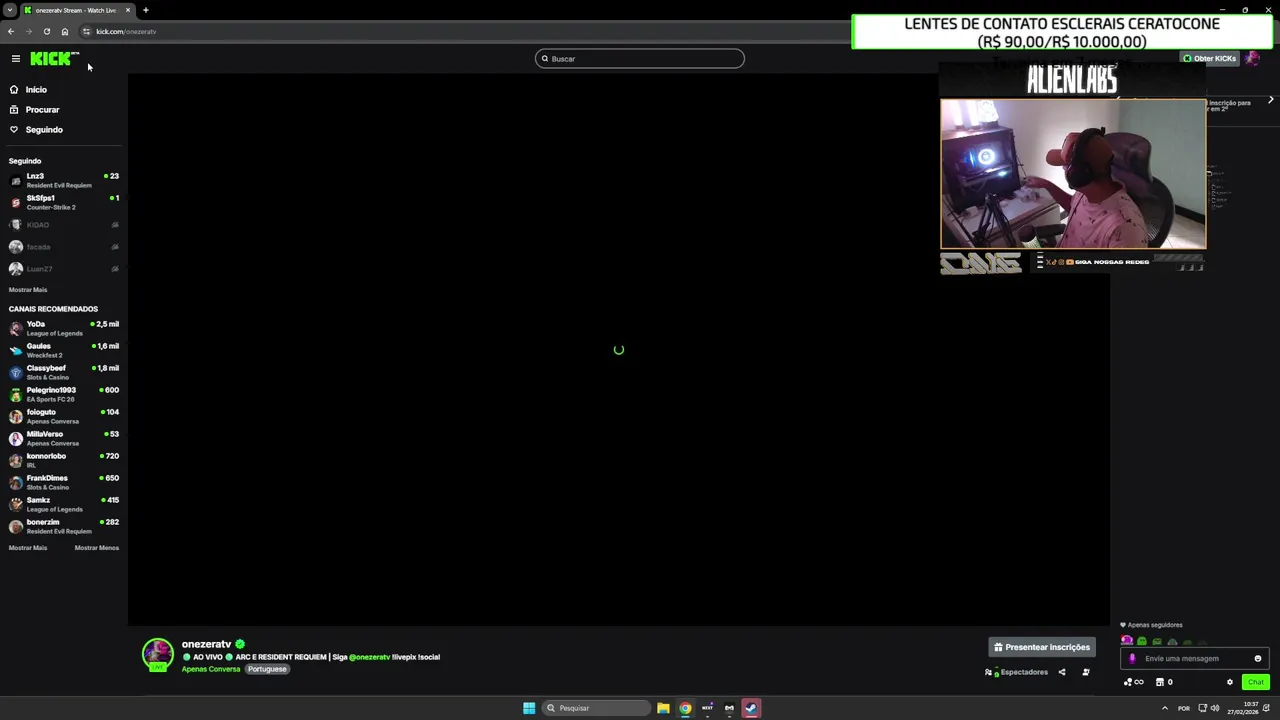Click the purple chat identity icon
1280x720 pixels.
pos(1132,659)
